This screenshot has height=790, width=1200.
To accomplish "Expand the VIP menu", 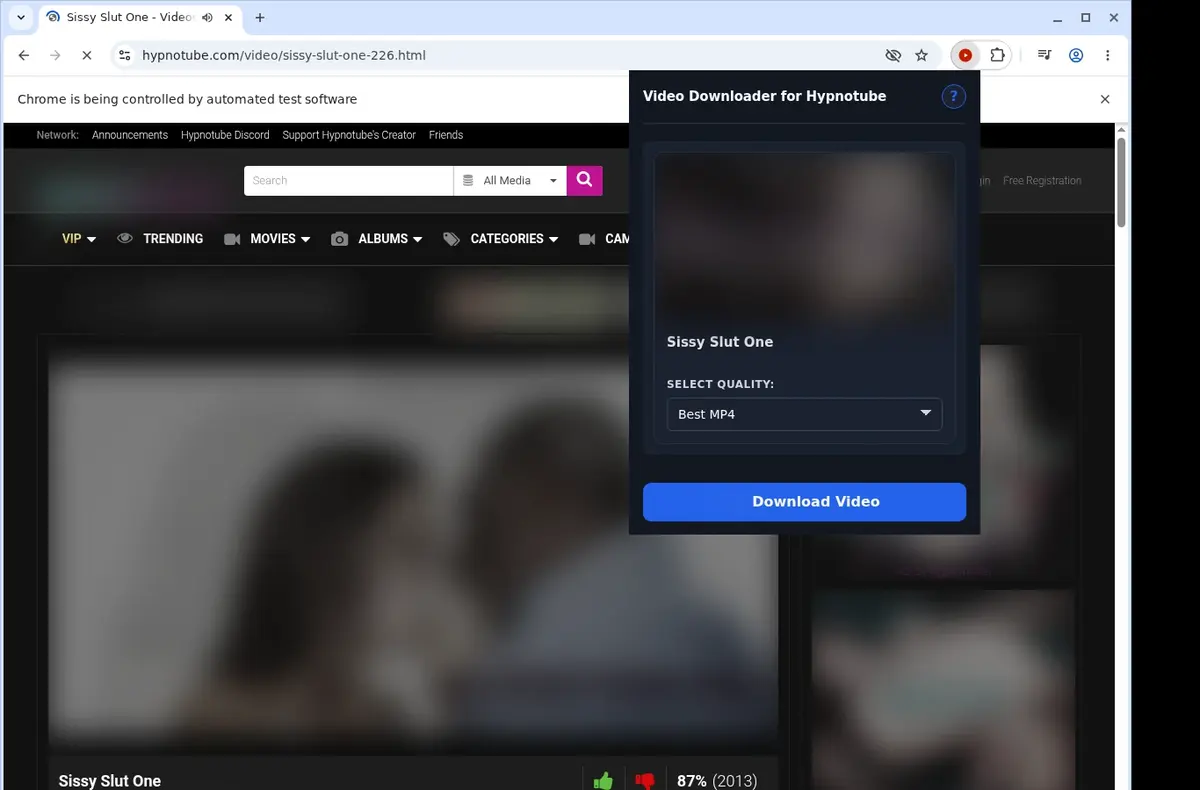I will tap(79, 239).
